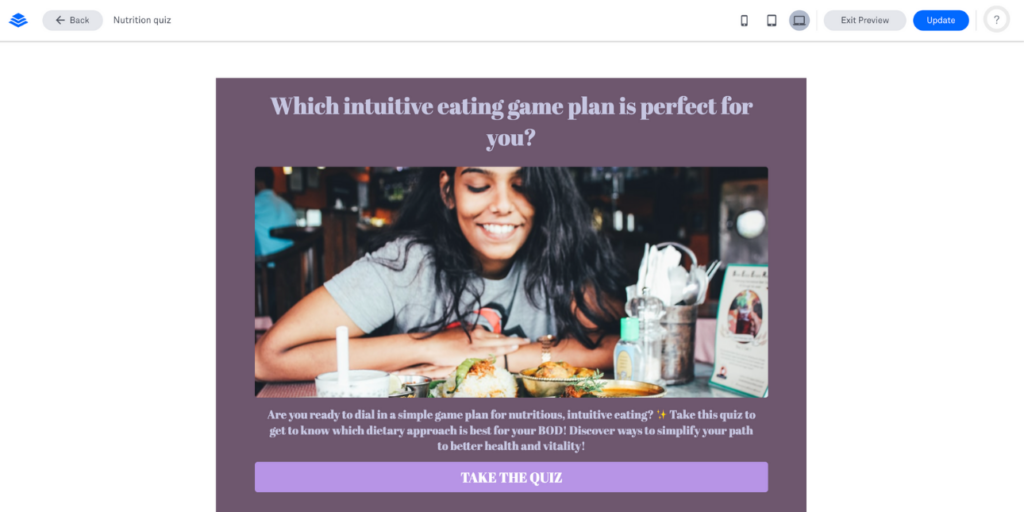Click the blue layers logo icon
This screenshot has height=512, width=1024.
(x=18, y=20)
